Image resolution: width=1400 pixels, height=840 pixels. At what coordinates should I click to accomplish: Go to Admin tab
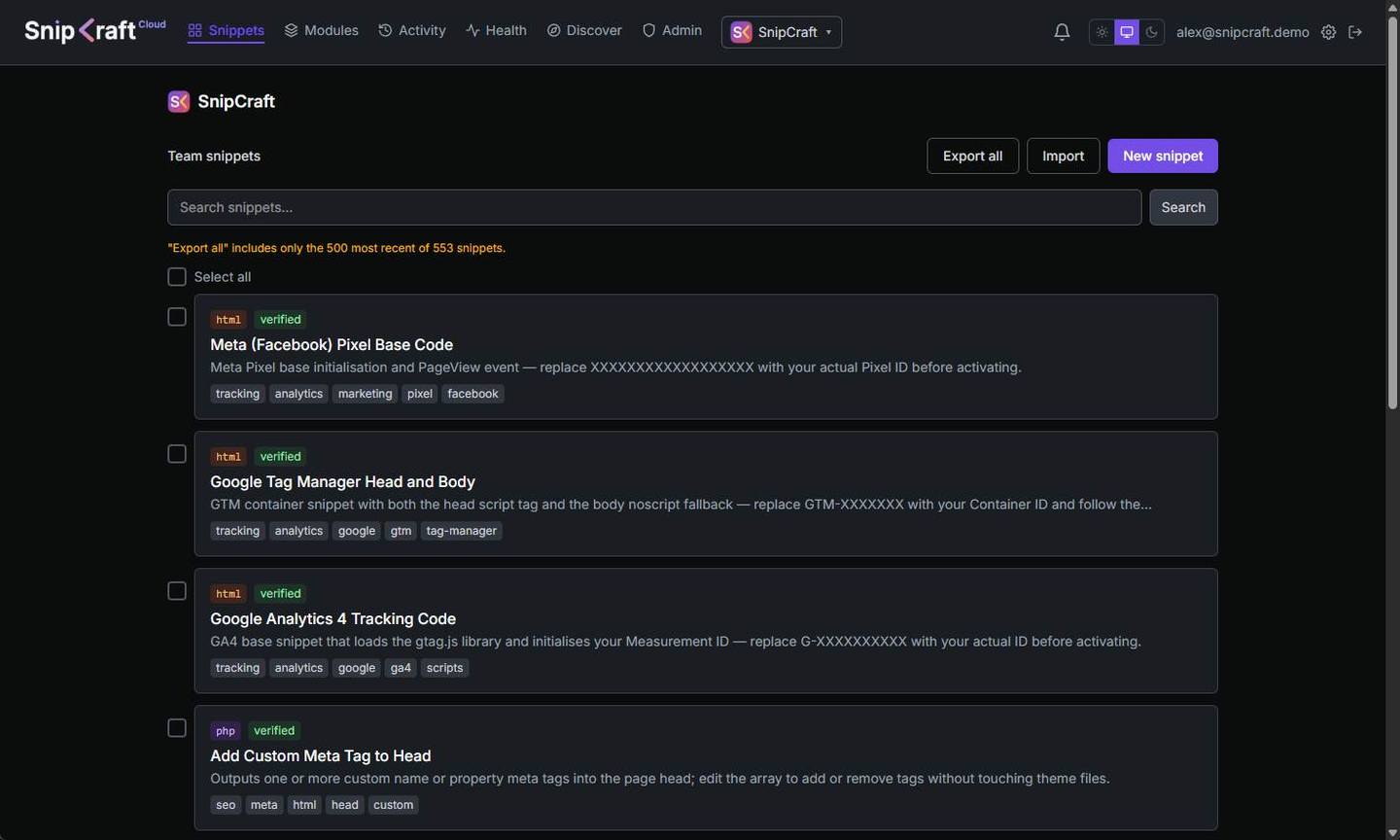click(x=672, y=31)
